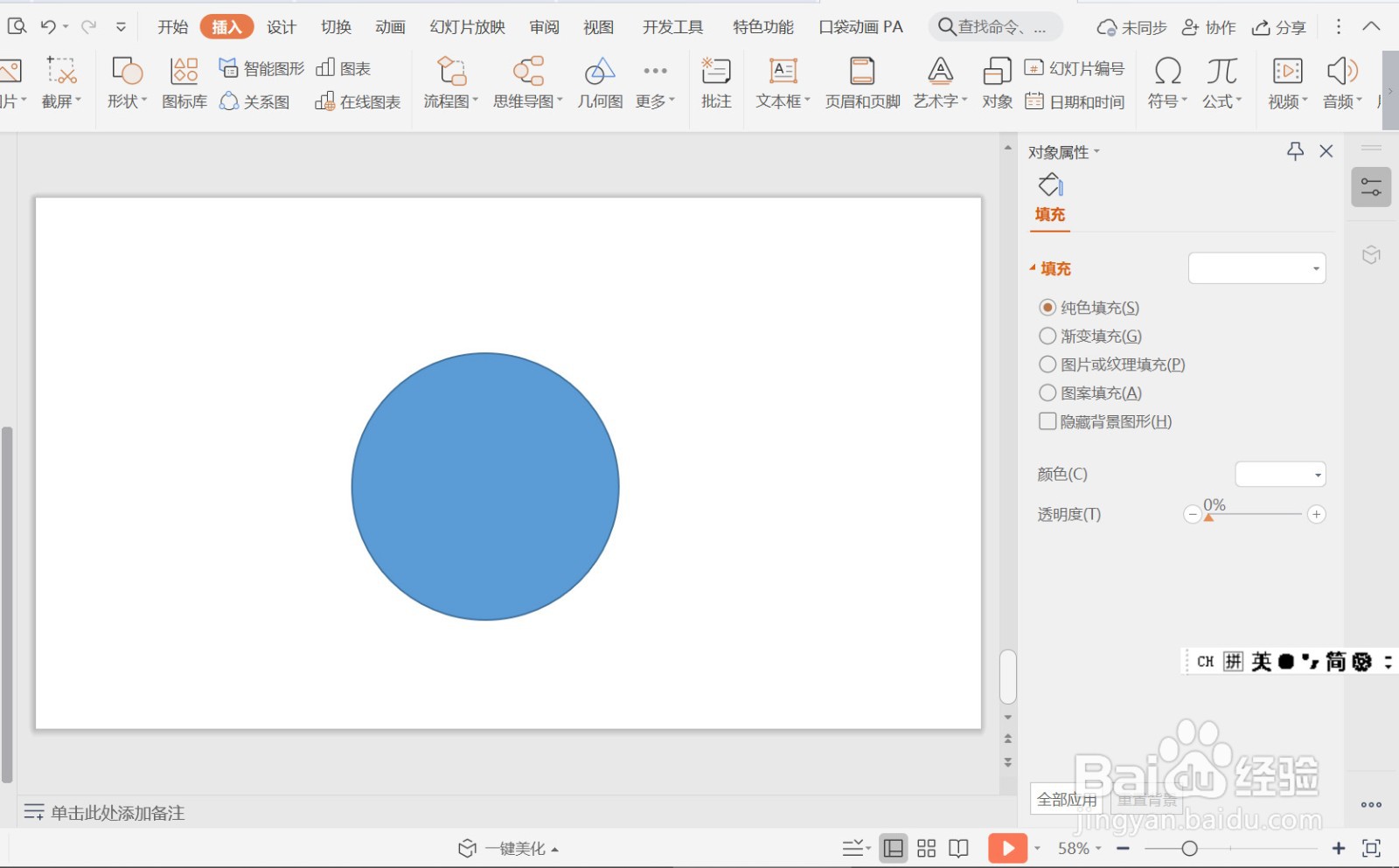Open the 图标库 icon library
Image resolution: width=1399 pixels, height=868 pixels.
coord(184,83)
